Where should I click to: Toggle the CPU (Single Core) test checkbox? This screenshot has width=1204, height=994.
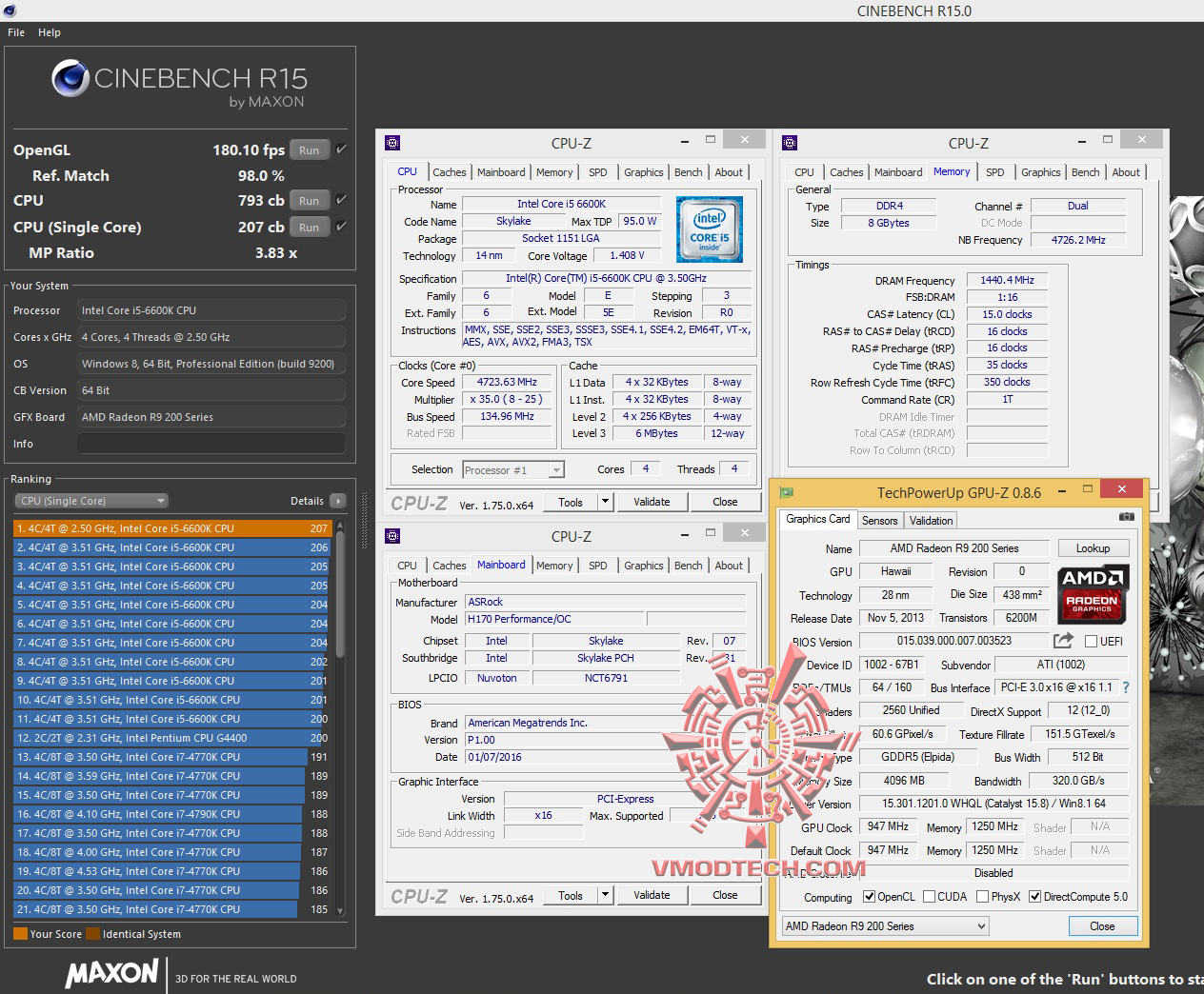pos(341,227)
